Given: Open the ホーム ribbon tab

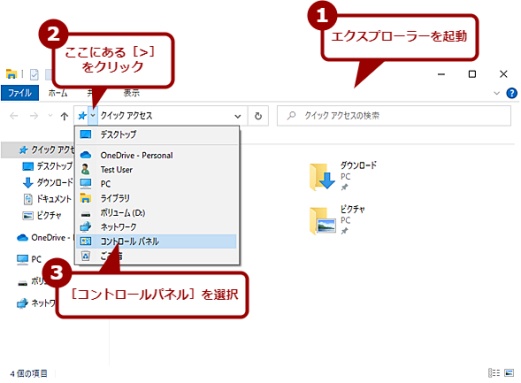Looking at the screenshot, I should tap(58, 93).
